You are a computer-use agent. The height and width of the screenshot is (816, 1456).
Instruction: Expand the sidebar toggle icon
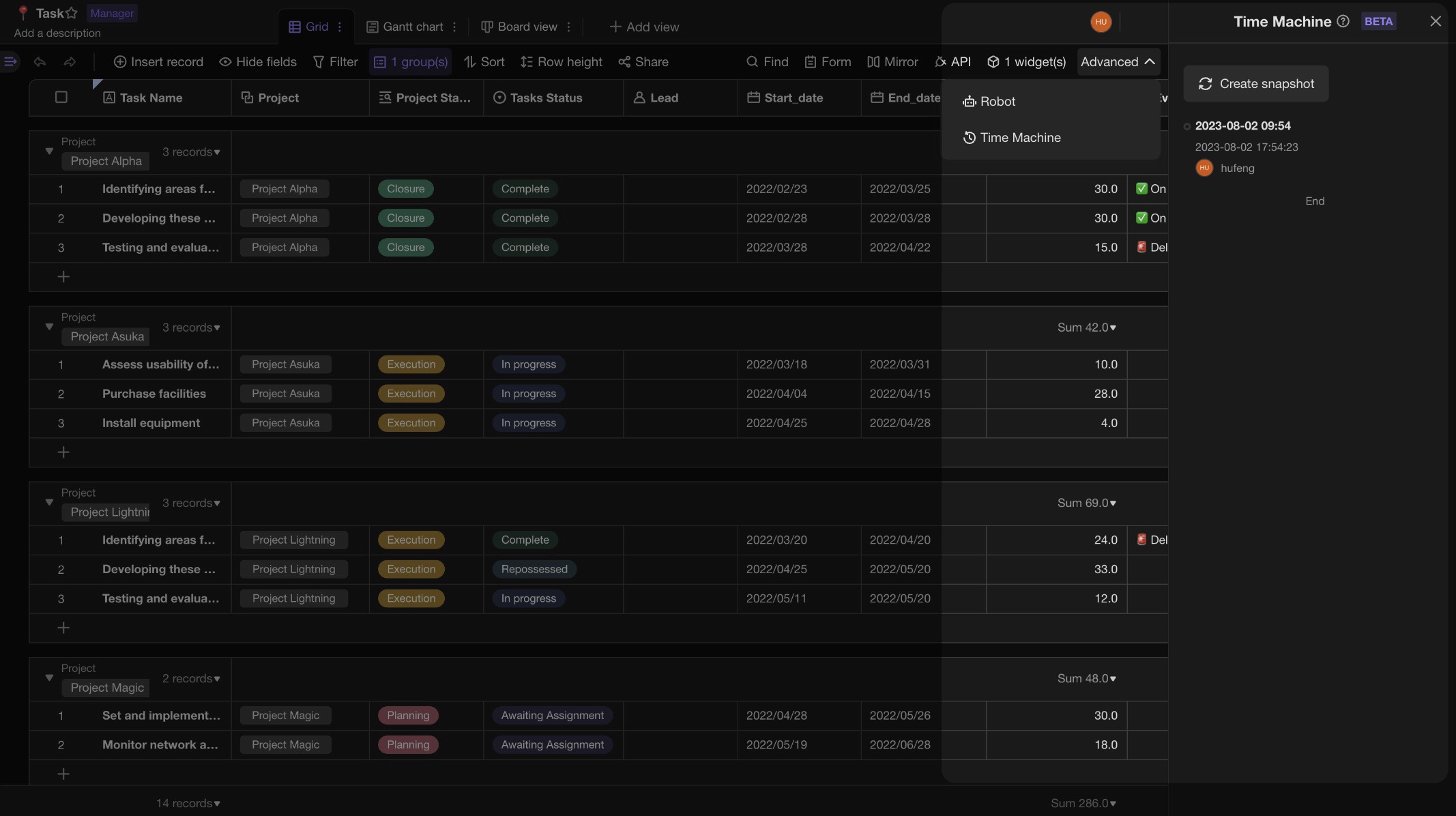tap(10, 62)
